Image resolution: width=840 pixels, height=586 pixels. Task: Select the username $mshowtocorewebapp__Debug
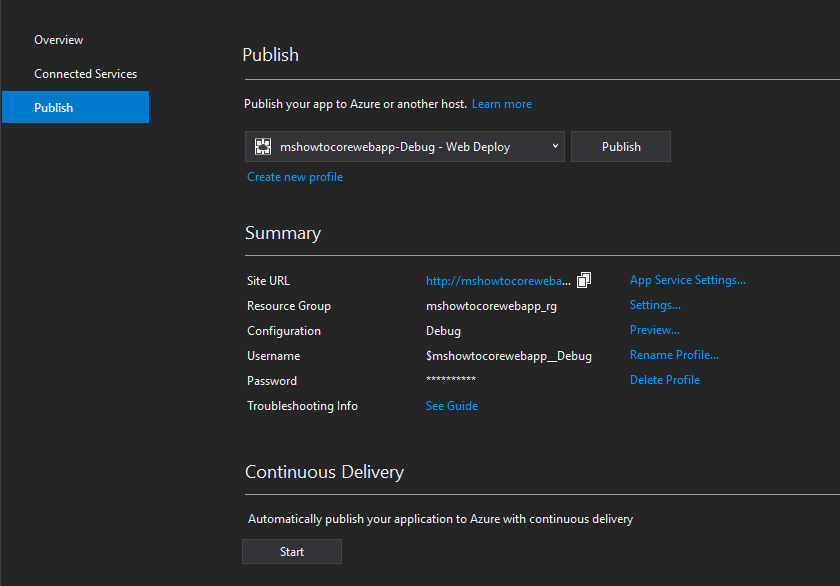point(509,356)
